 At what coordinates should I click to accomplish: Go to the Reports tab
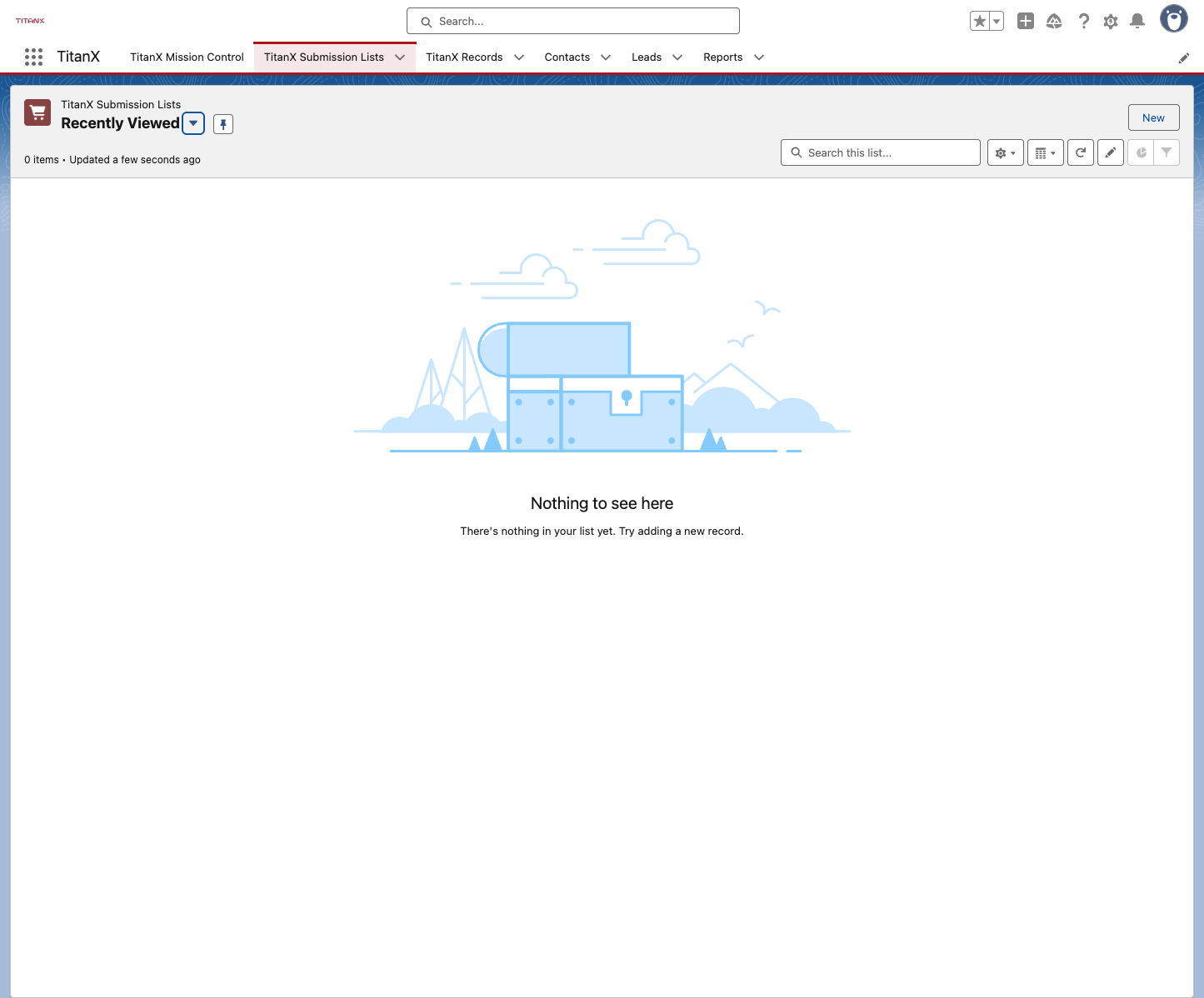click(x=723, y=57)
